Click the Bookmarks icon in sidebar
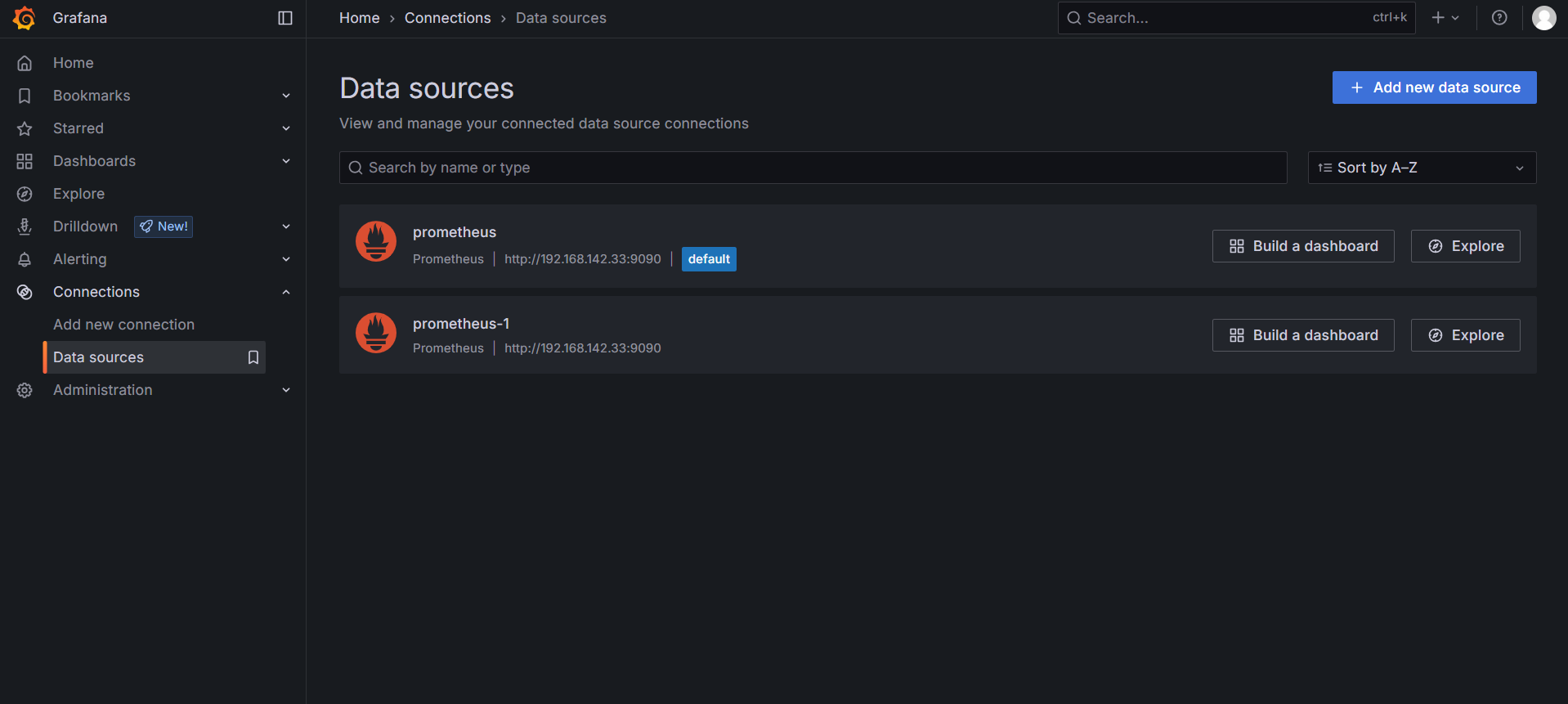 coord(25,96)
